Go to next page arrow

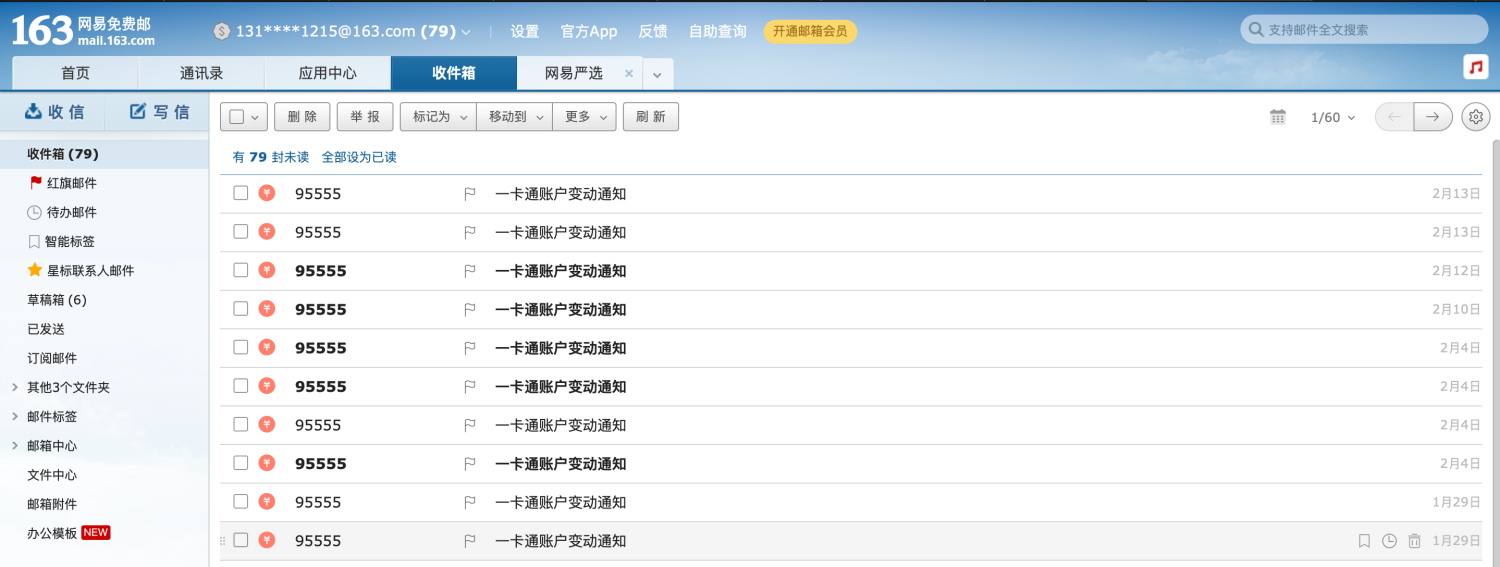pos(1433,117)
